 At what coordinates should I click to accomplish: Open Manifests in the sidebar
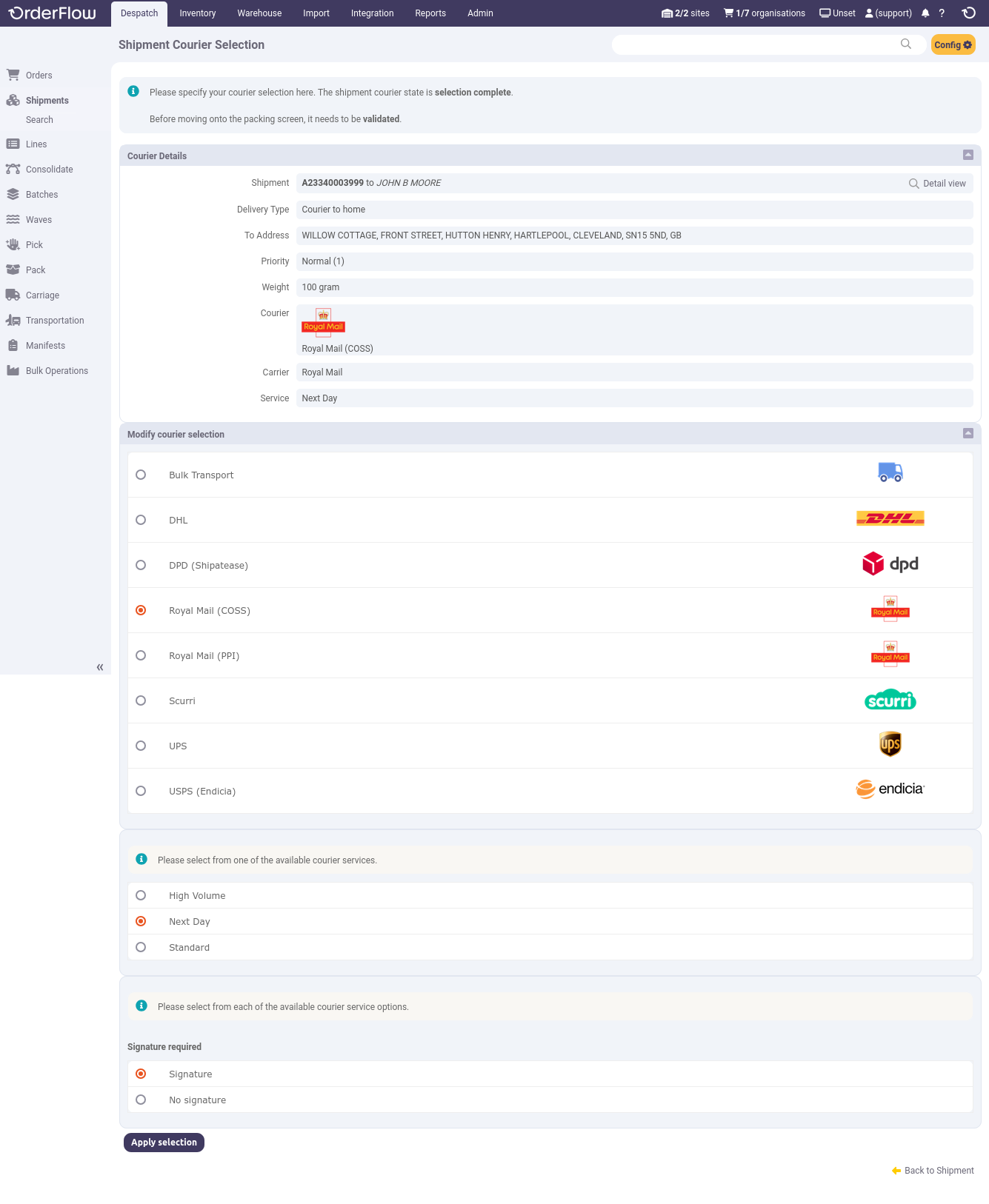point(45,346)
